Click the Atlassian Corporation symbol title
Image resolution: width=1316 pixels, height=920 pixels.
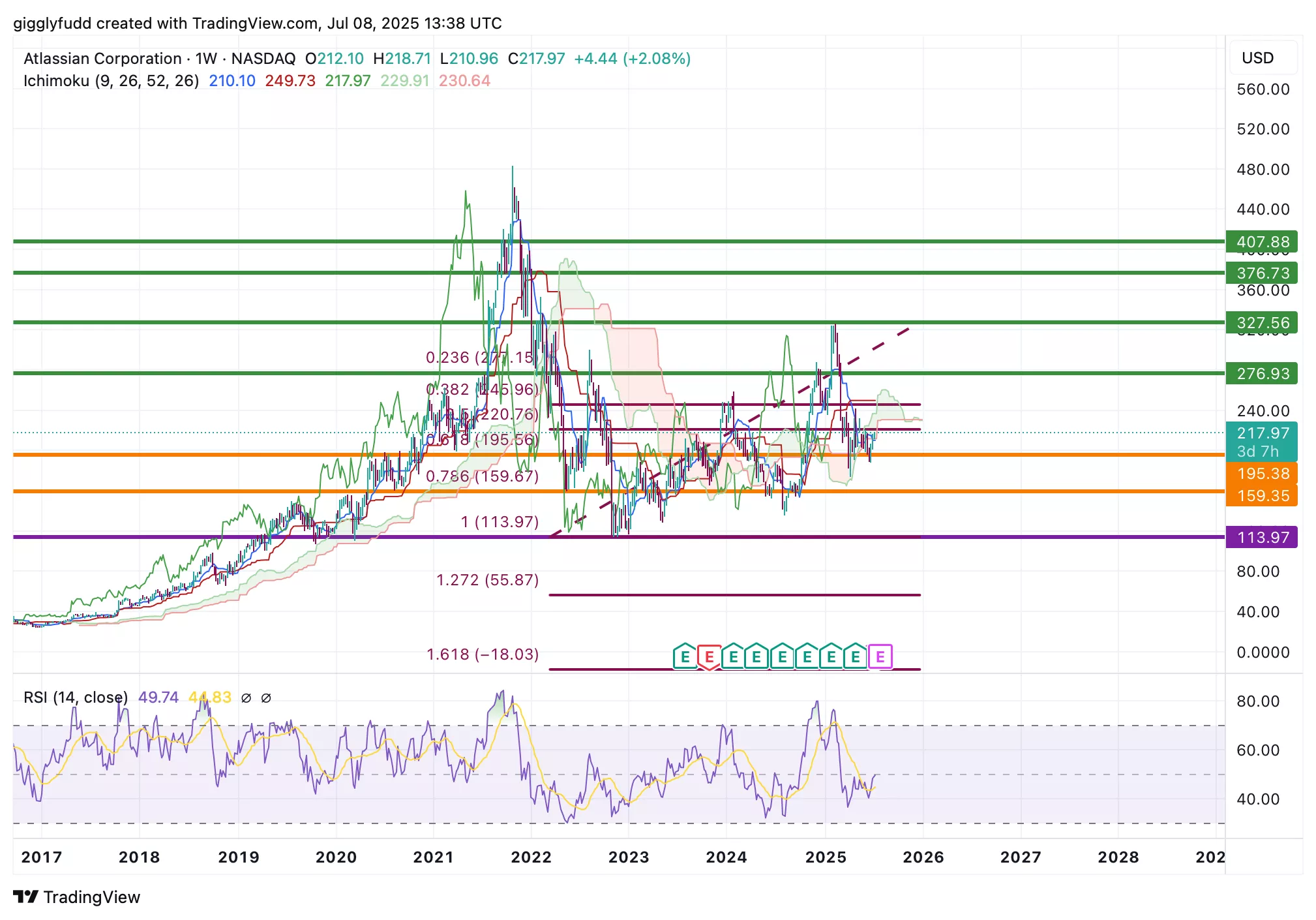(102, 59)
